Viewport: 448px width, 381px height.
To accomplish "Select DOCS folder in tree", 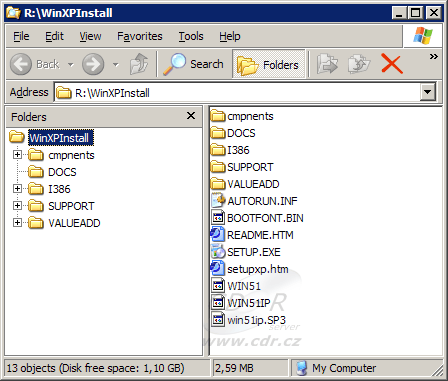I will point(62,172).
